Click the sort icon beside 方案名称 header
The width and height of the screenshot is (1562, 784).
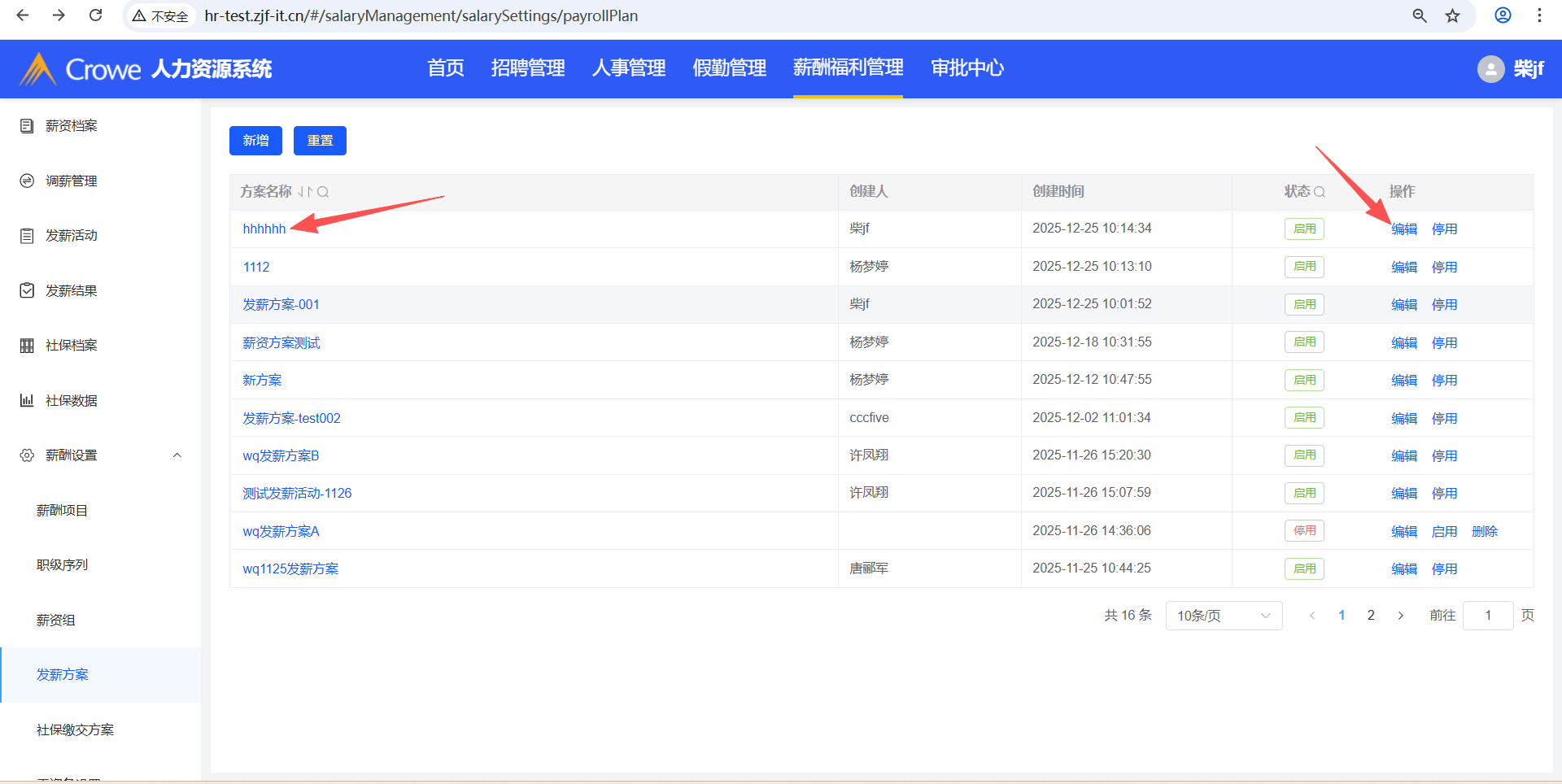[304, 192]
